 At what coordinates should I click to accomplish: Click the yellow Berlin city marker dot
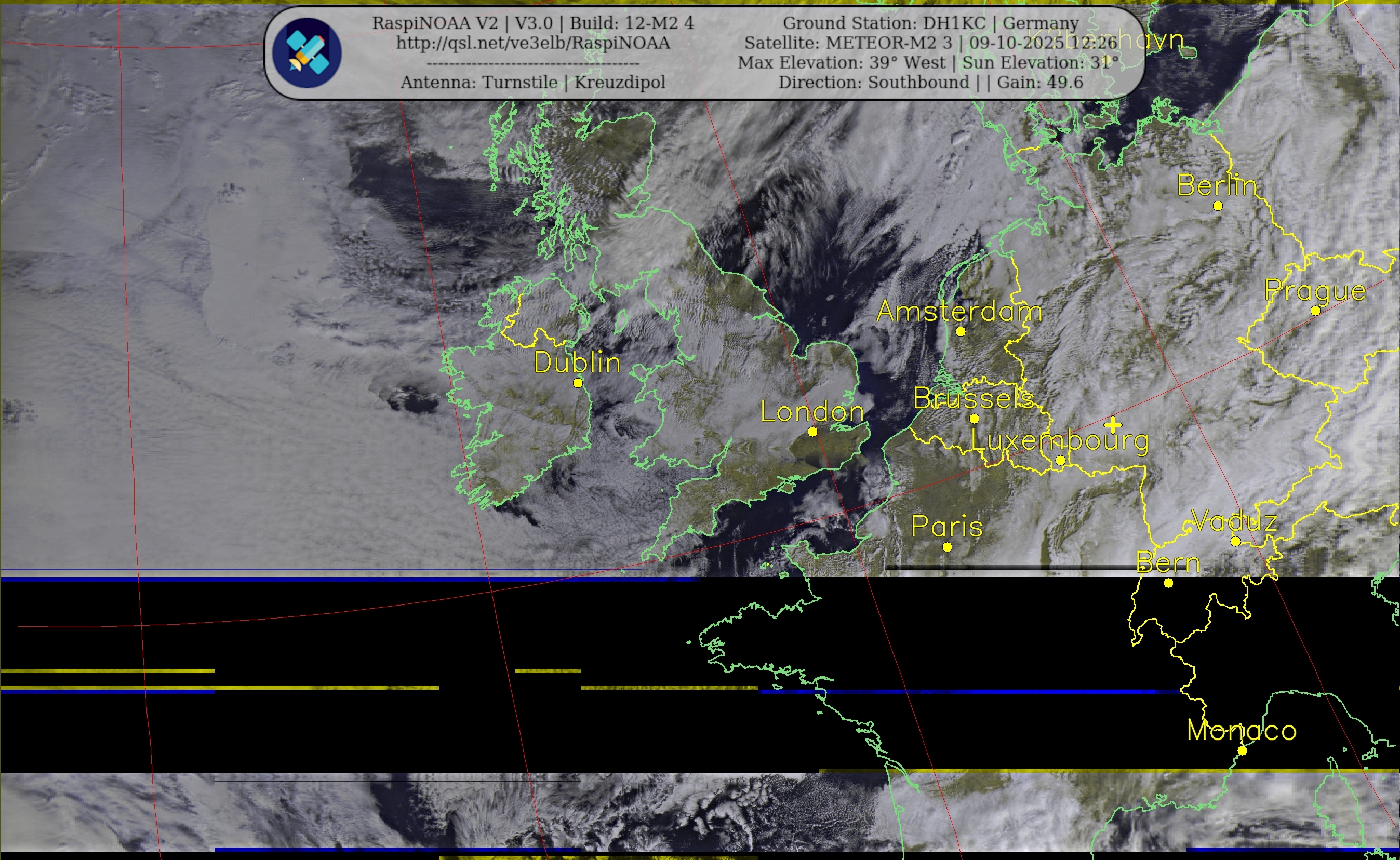[1217, 206]
